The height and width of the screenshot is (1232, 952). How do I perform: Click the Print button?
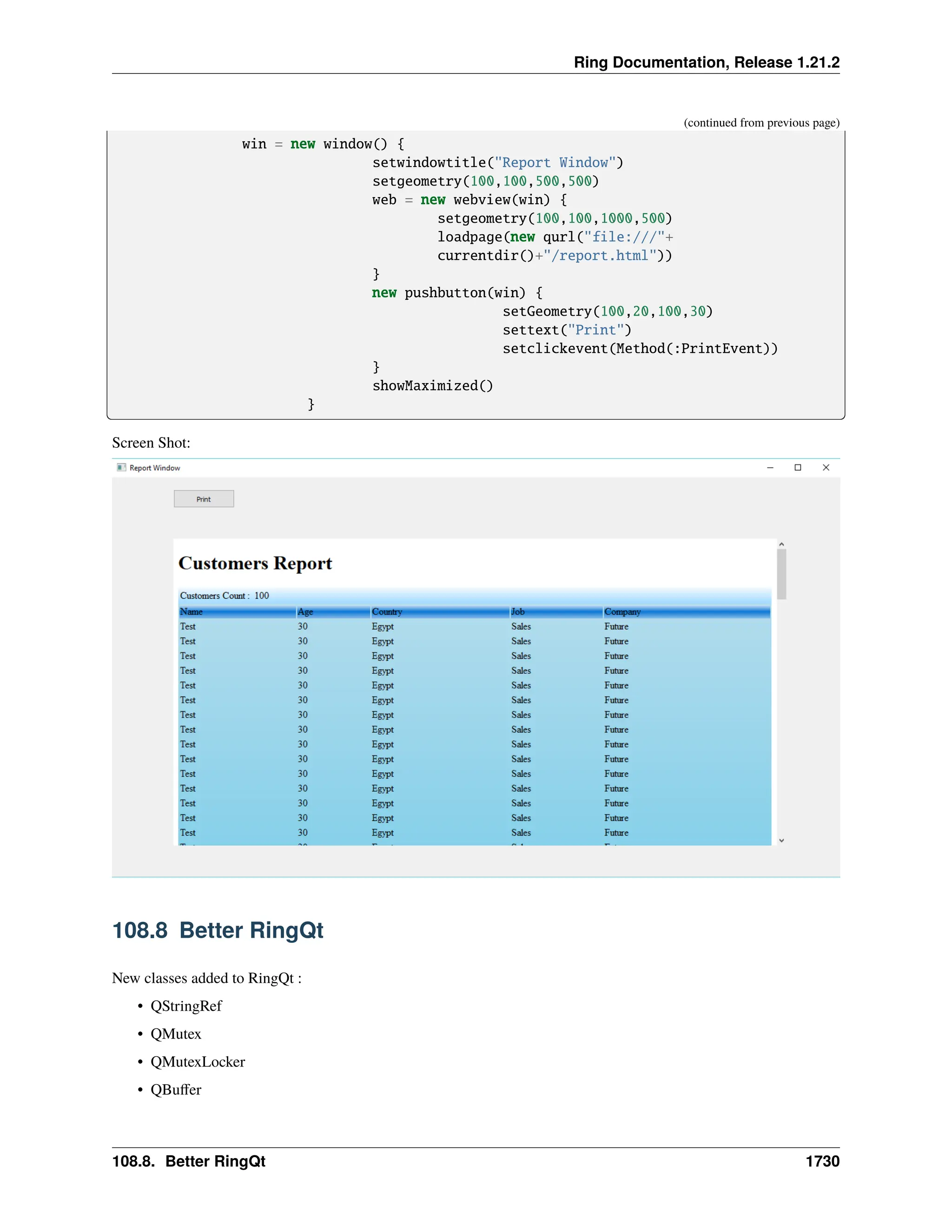coord(204,499)
